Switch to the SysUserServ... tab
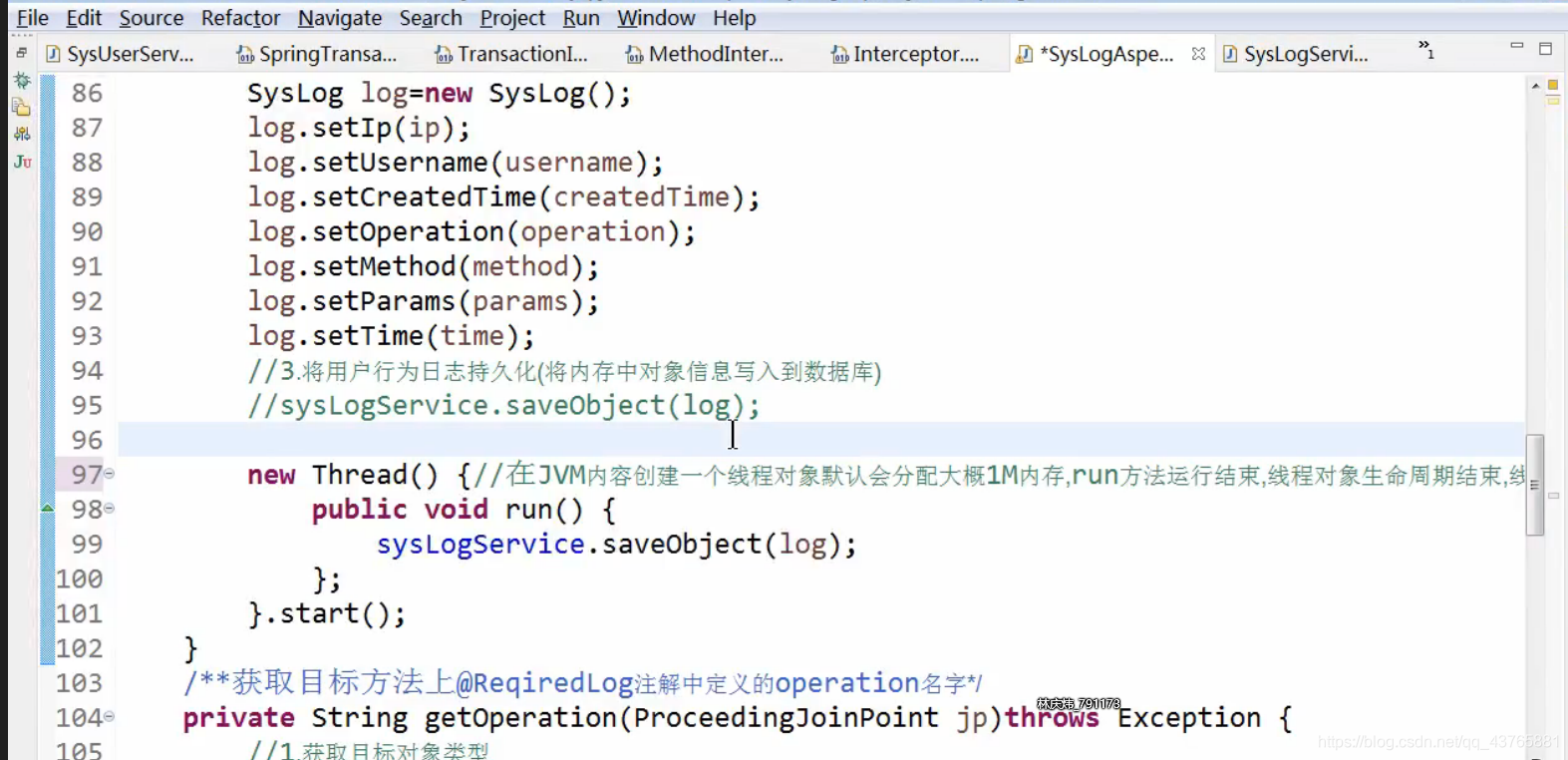This screenshot has height=760, width=1568. point(120,54)
